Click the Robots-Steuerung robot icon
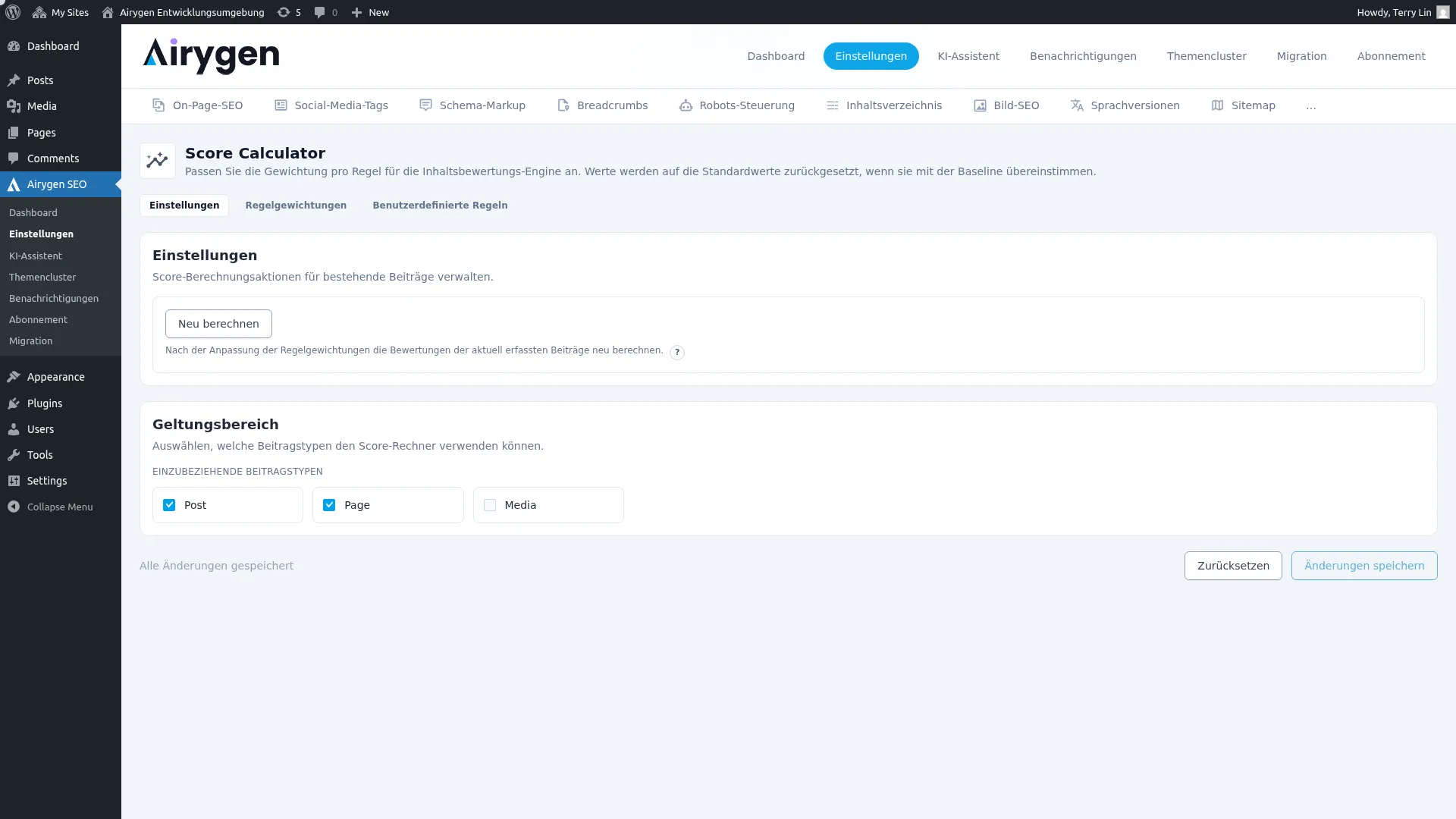Screen dimensions: 1456x819 tap(686, 105)
